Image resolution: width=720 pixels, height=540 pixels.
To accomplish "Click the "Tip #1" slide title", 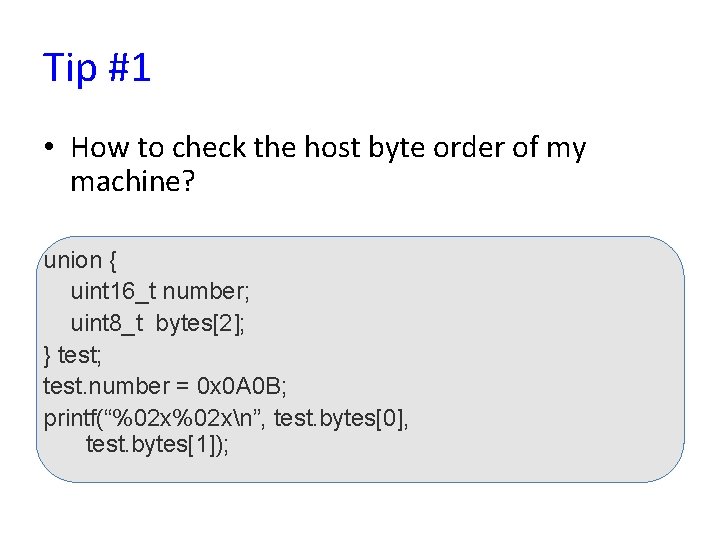I will click(97, 68).
